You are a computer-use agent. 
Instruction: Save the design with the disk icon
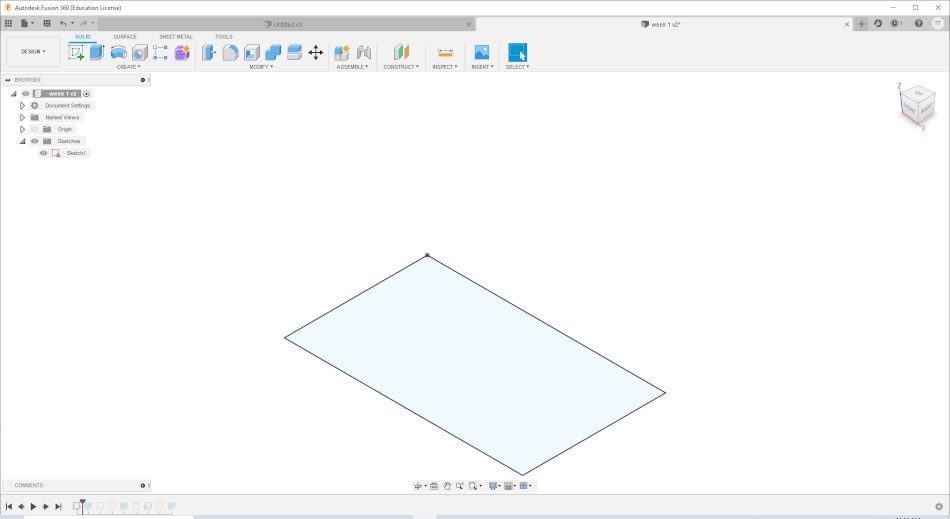coord(47,24)
